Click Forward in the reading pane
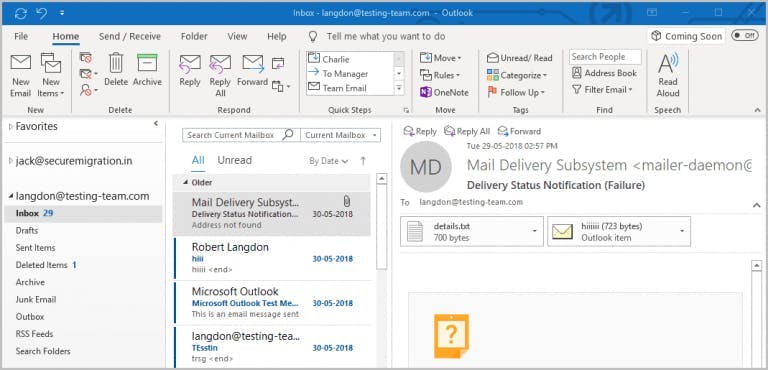 coord(519,131)
